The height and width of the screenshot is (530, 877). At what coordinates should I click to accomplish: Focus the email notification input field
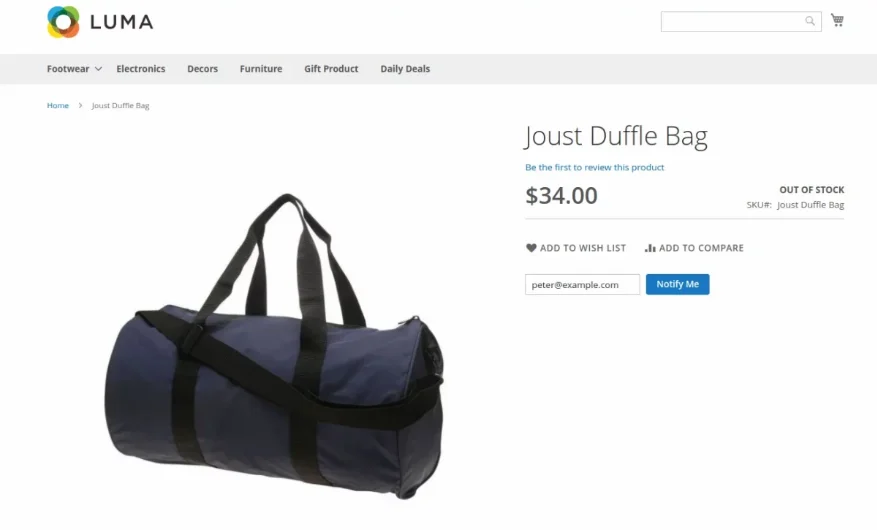(x=582, y=284)
